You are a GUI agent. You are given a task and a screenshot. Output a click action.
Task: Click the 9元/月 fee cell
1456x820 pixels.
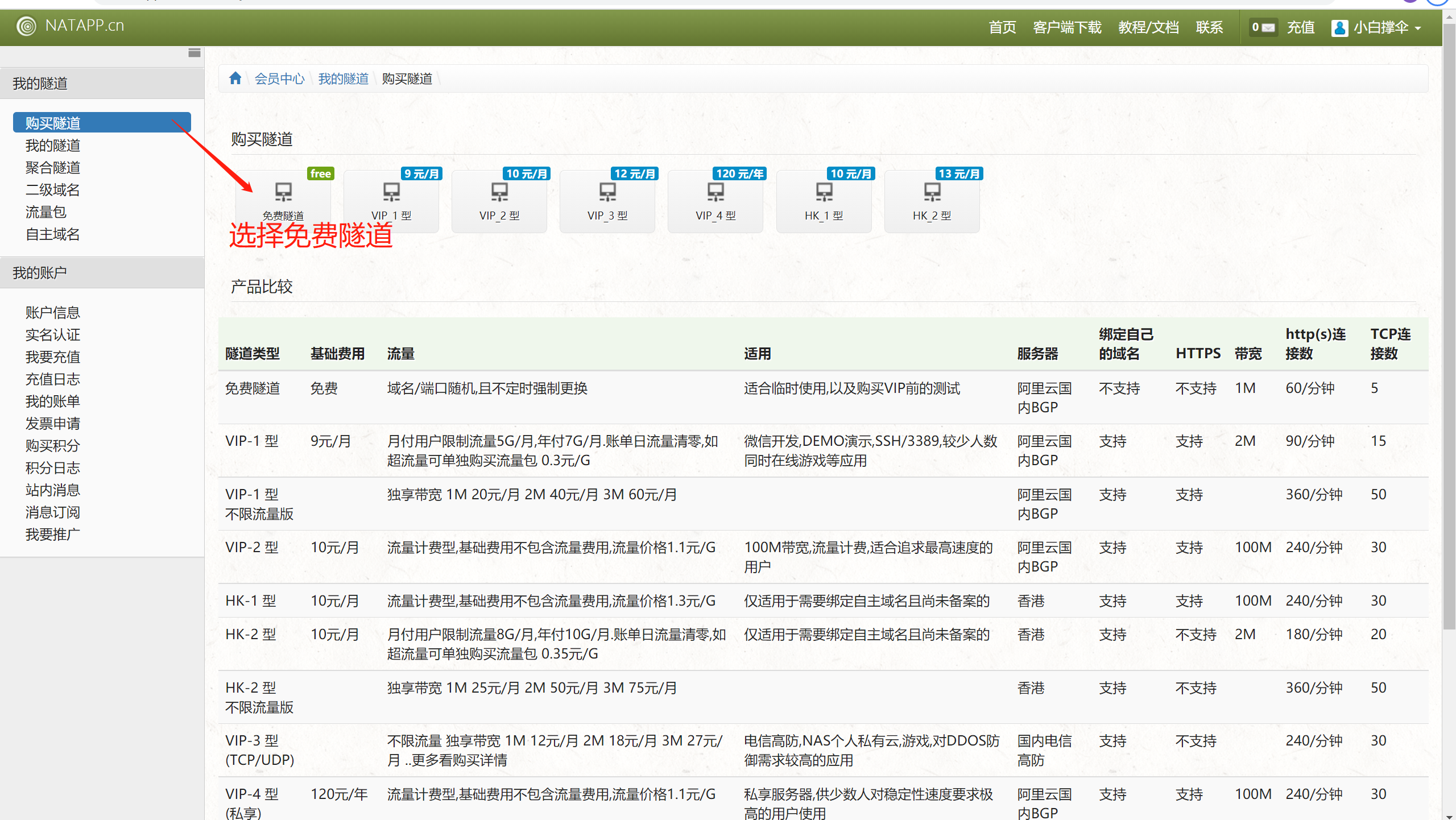click(x=330, y=441)
